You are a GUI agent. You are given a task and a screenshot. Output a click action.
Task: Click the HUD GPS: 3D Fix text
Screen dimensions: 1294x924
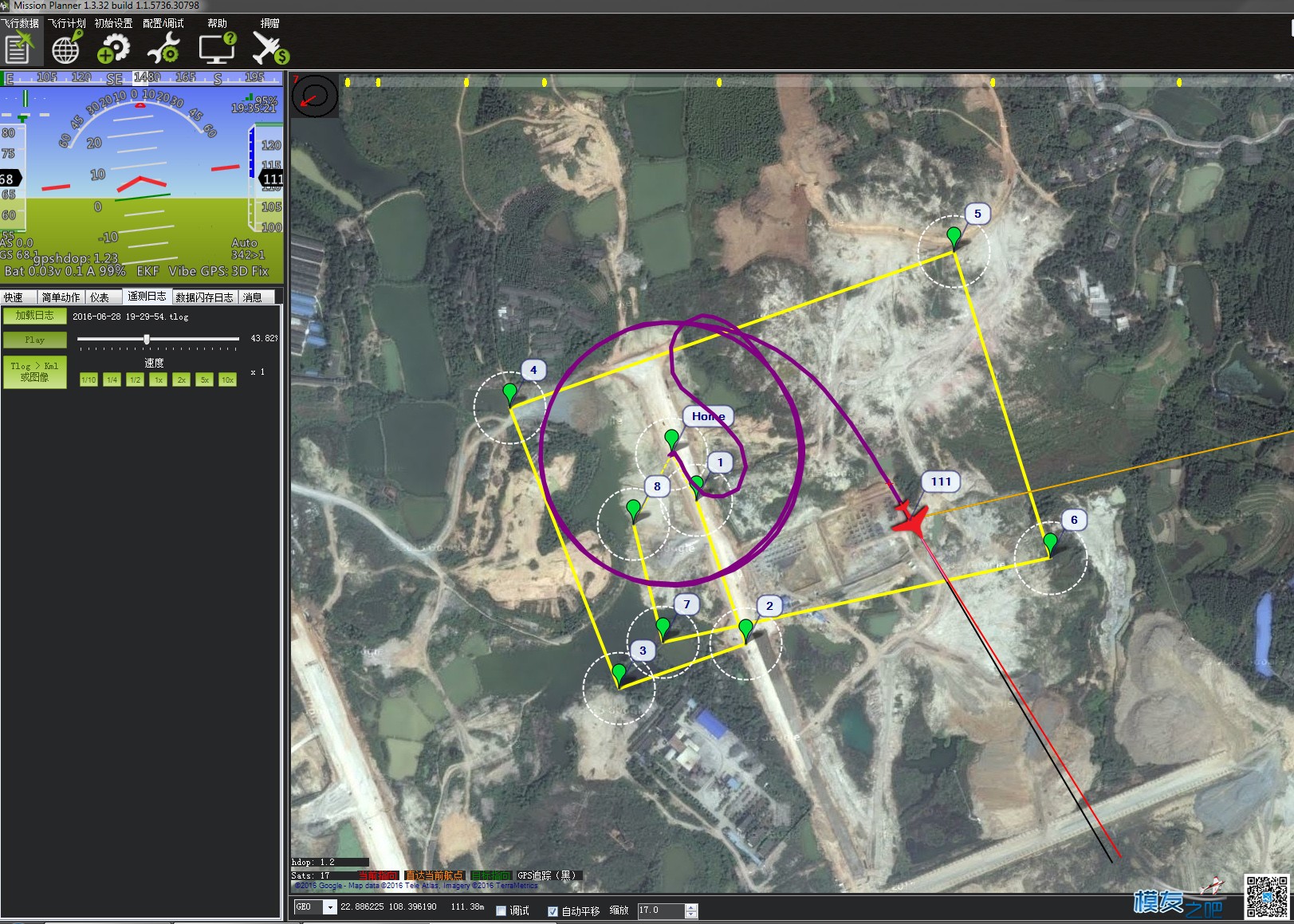point(234,271)
